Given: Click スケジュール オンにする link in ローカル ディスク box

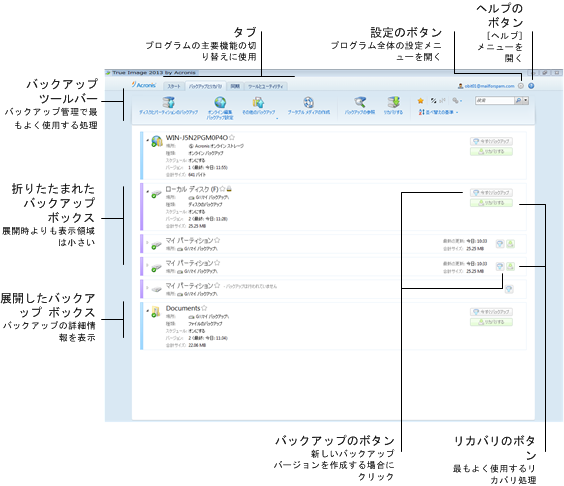Looking at the screenshot, I should pyautogui.click(x=197, y=212).
